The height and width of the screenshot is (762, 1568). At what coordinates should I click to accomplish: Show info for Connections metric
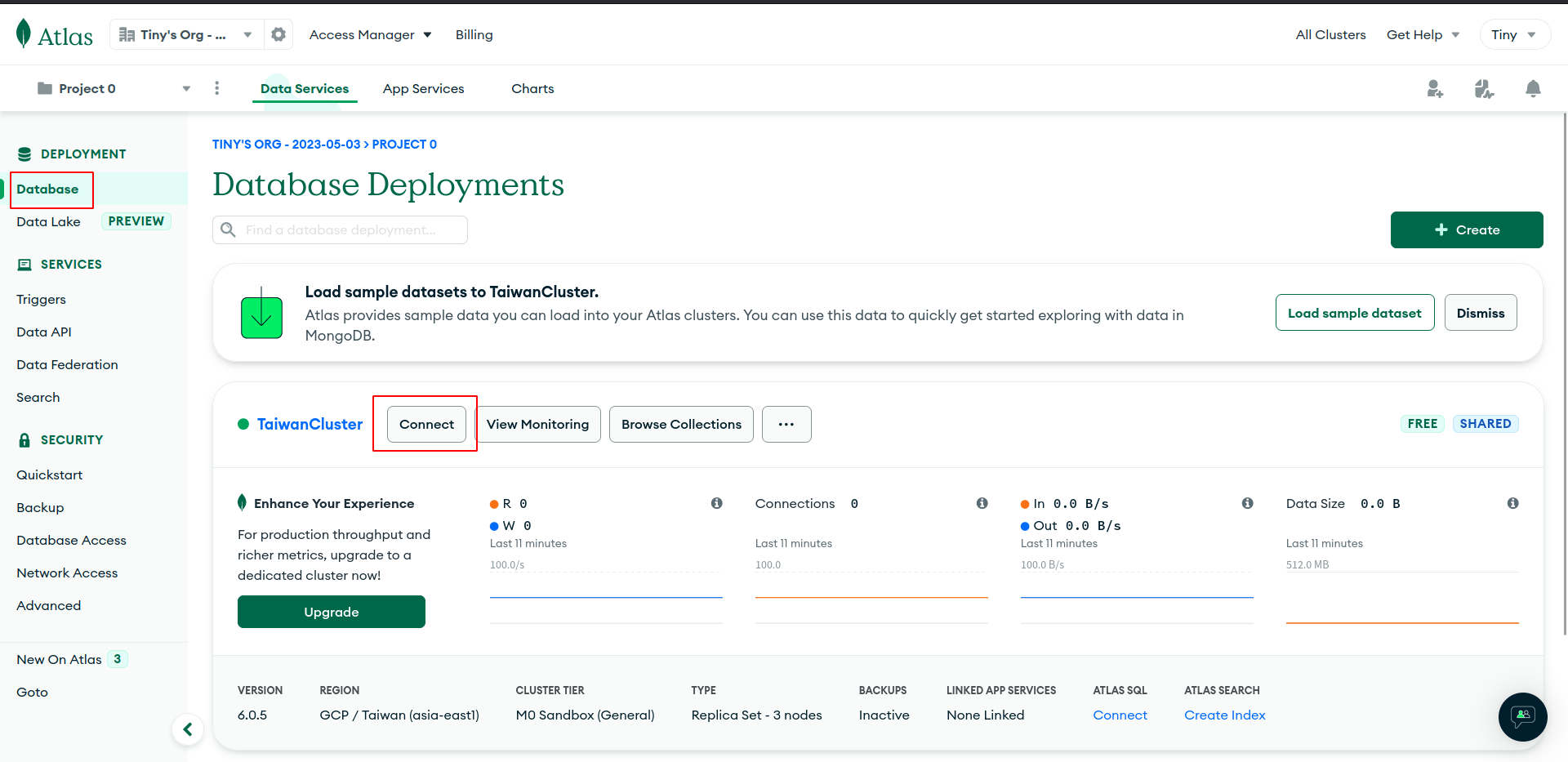tap(982, 503)
